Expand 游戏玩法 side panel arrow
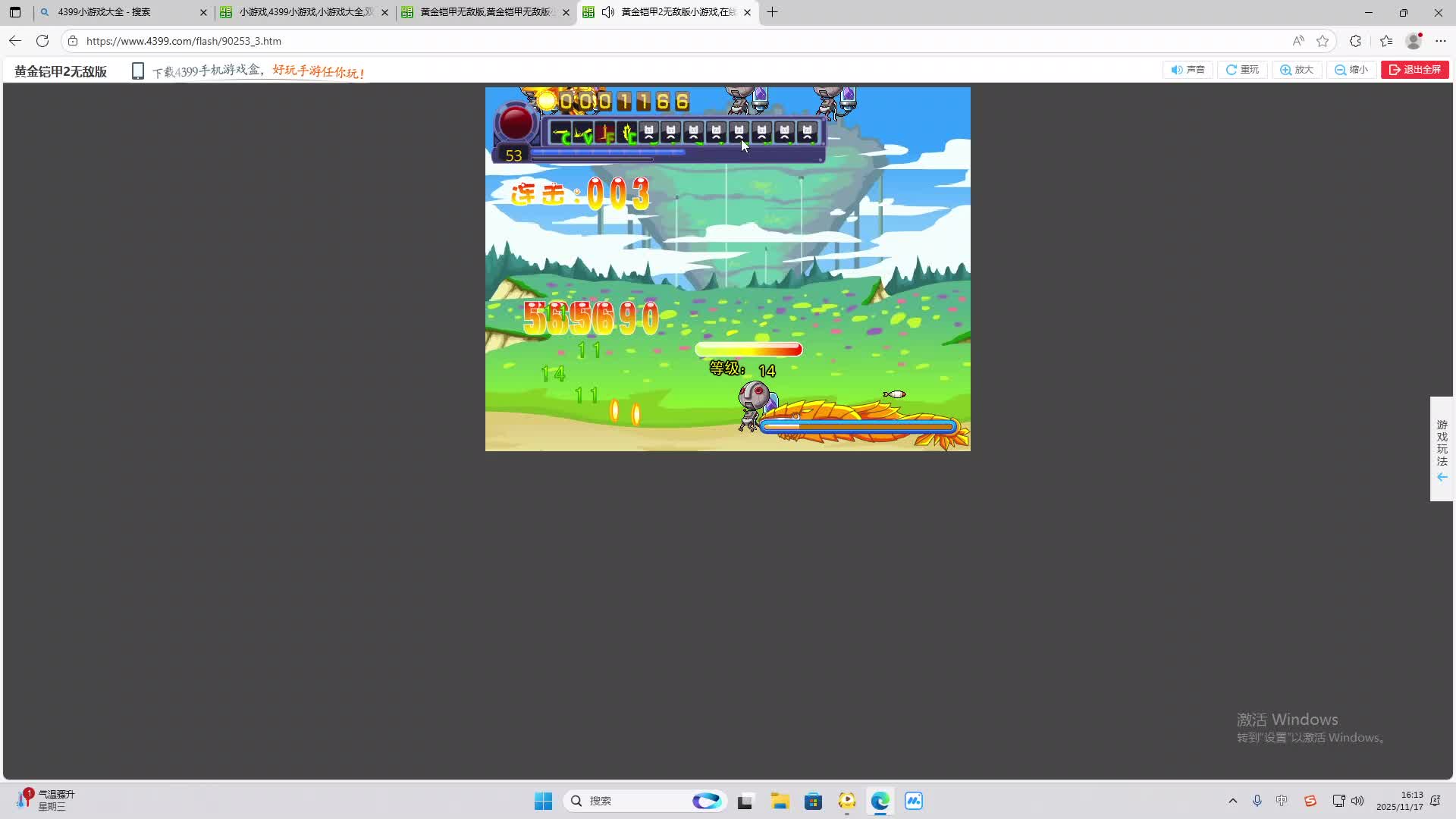This screenshot has height=819, width=1456. click(x=1442, y=477)
